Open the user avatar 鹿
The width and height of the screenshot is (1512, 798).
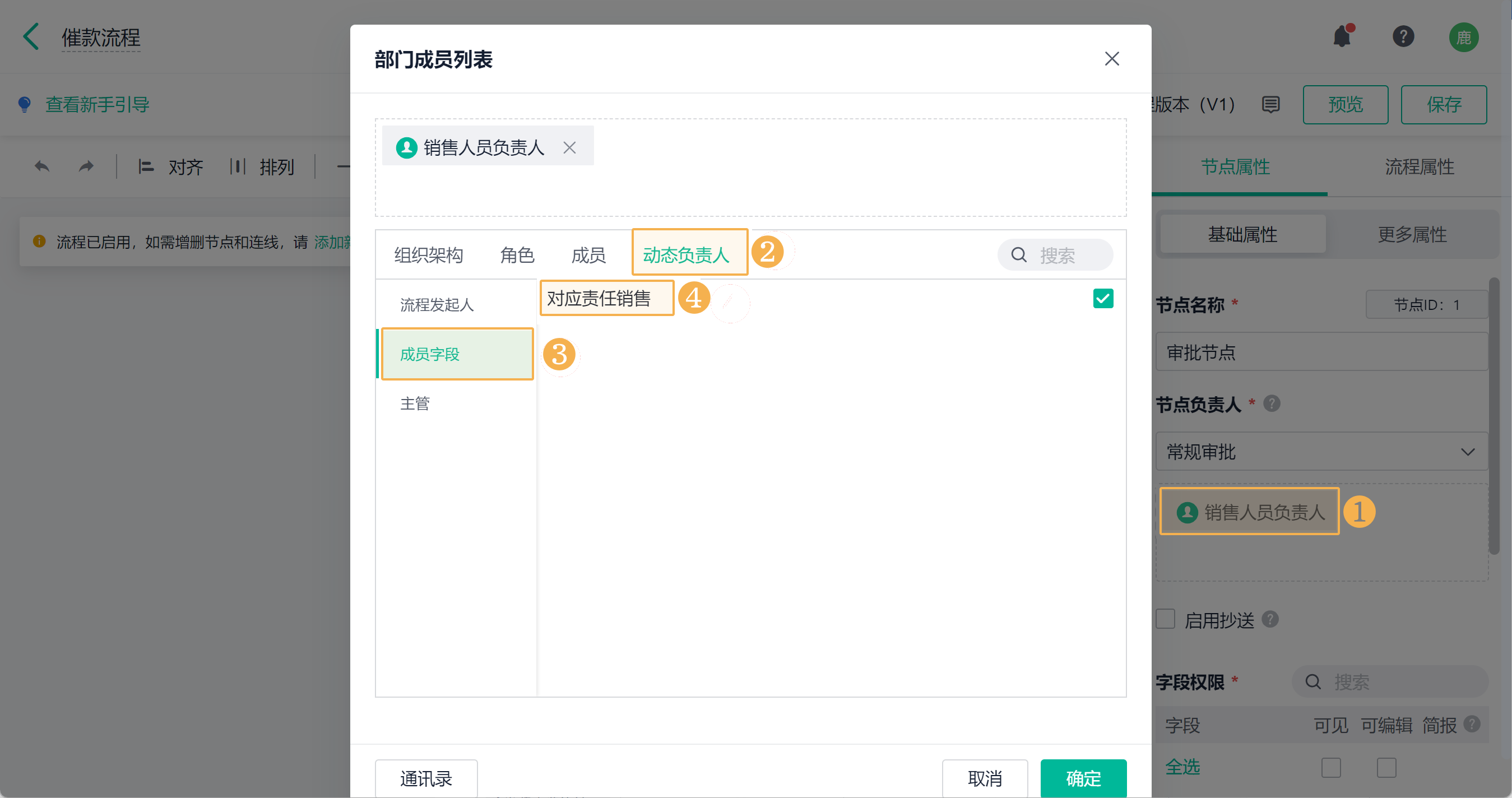(1463, 38)
